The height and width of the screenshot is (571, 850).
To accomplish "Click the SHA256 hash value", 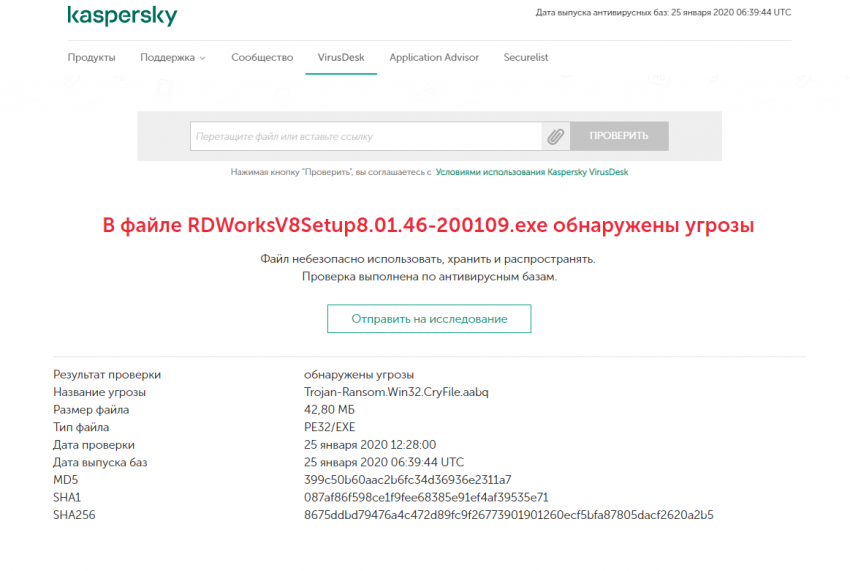I will click(x=508, y=515).
